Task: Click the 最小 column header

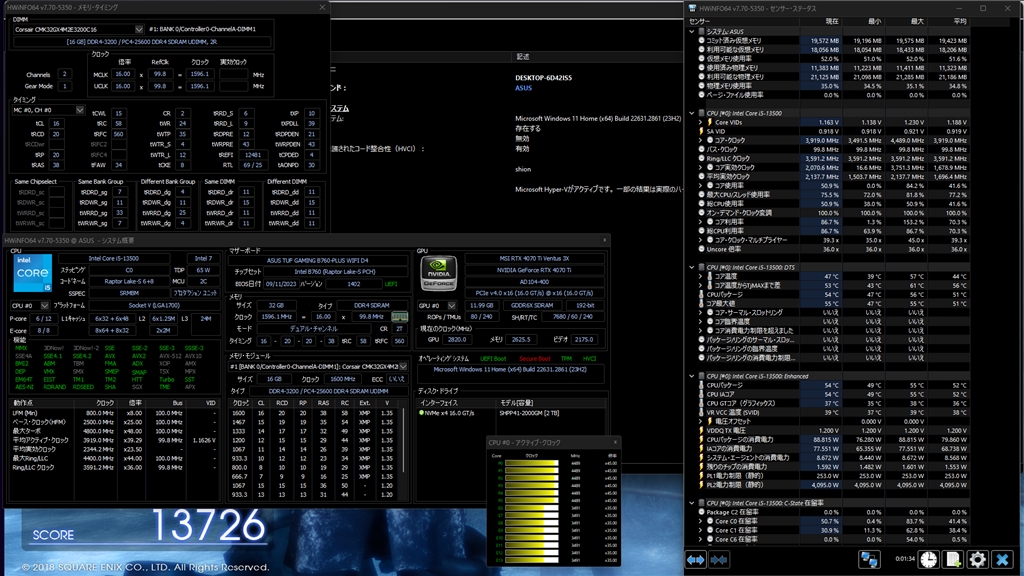Action: 863,22
